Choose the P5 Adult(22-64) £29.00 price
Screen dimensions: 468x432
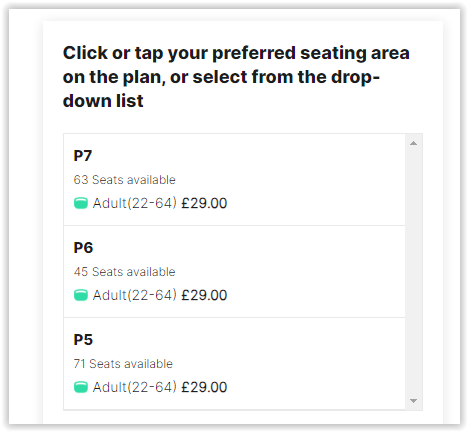pos(150,387)
